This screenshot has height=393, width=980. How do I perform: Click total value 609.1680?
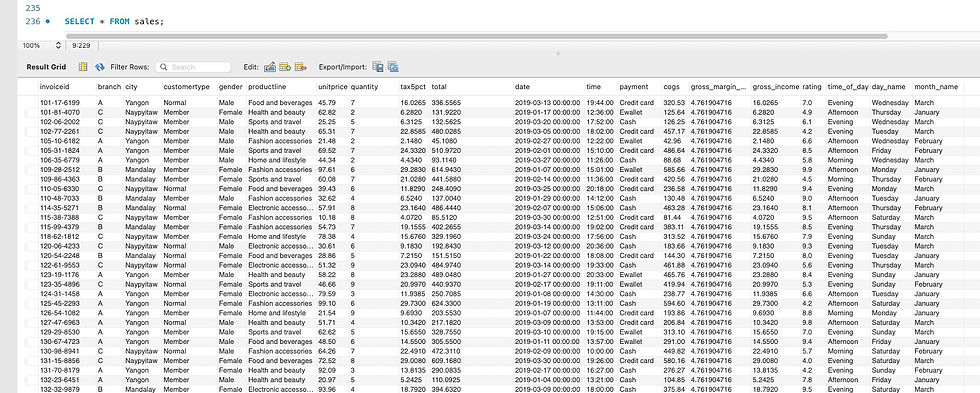(446, 361)
